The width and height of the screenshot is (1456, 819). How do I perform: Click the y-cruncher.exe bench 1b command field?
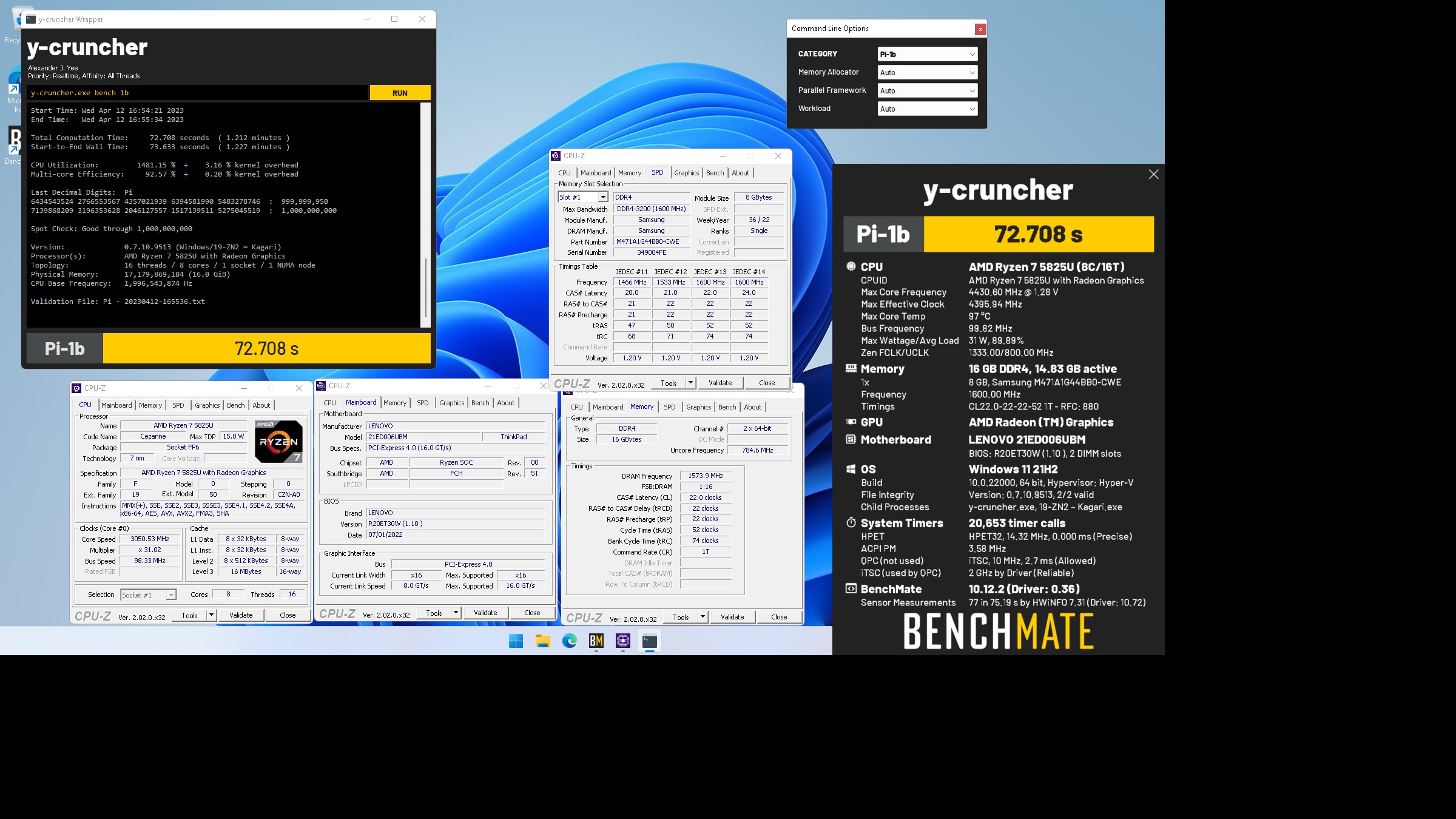pos(197,93)
